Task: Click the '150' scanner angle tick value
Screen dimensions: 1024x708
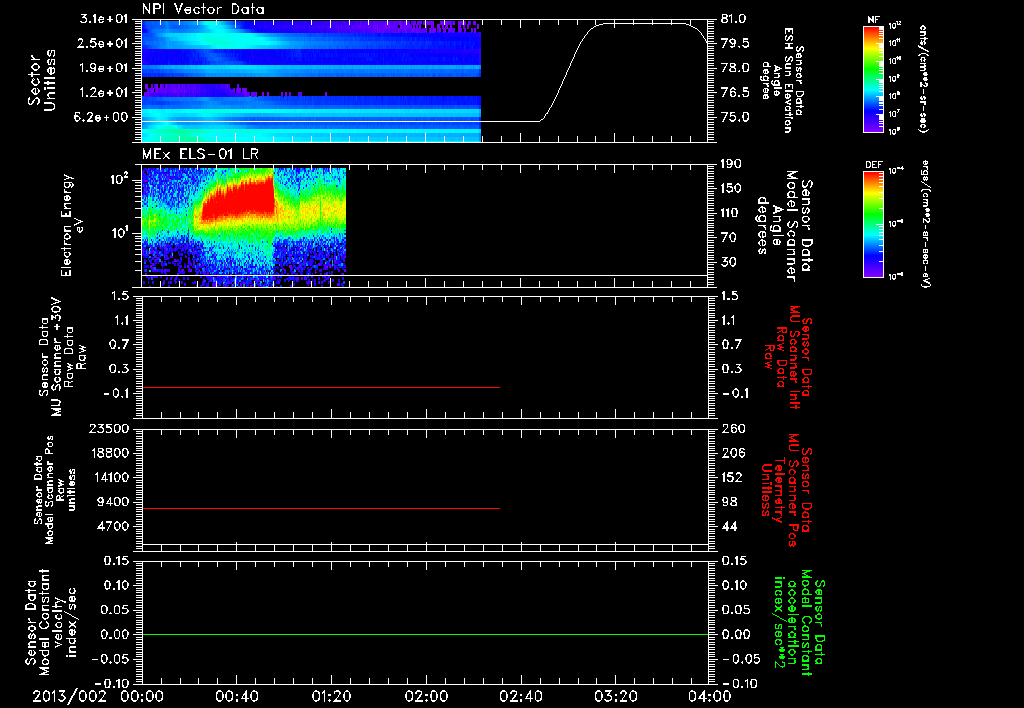Action: tap(732, 189)
